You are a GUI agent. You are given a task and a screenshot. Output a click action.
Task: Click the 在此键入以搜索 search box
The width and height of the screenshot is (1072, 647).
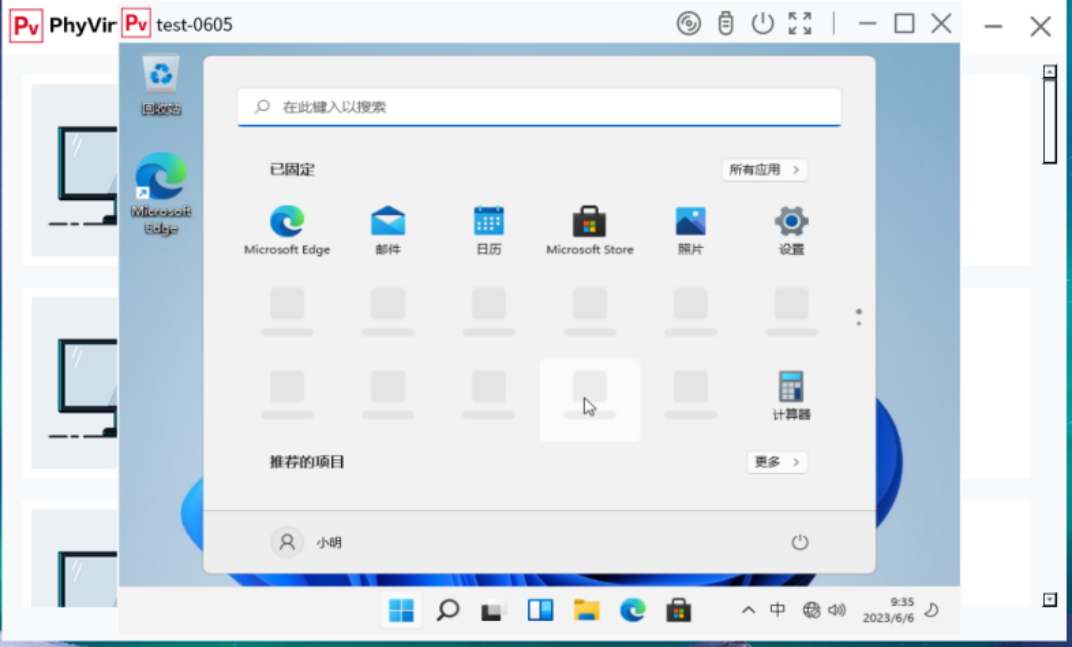click(x=538, y=105)
